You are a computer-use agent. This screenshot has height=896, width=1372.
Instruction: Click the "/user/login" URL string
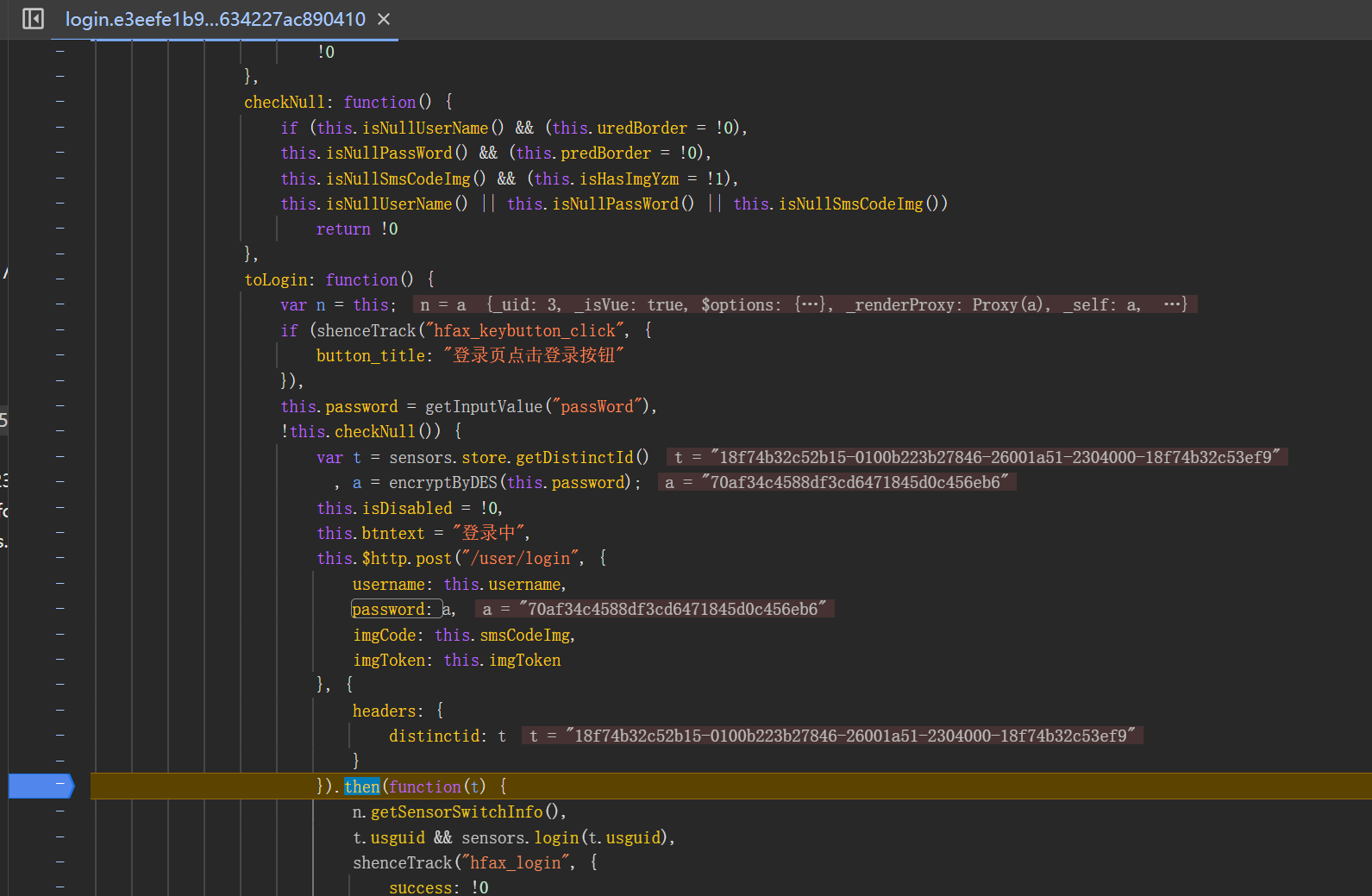[520, 558]
